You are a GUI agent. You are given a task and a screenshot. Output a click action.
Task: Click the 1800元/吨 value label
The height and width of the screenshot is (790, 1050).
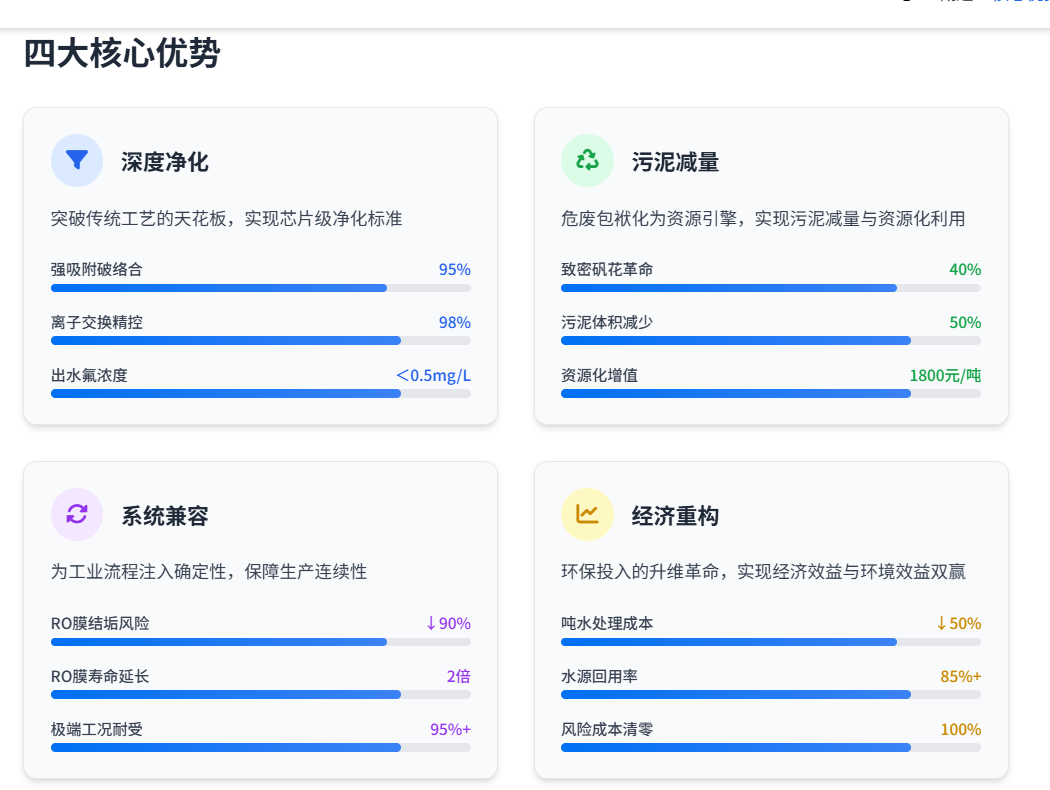point(945,376)
